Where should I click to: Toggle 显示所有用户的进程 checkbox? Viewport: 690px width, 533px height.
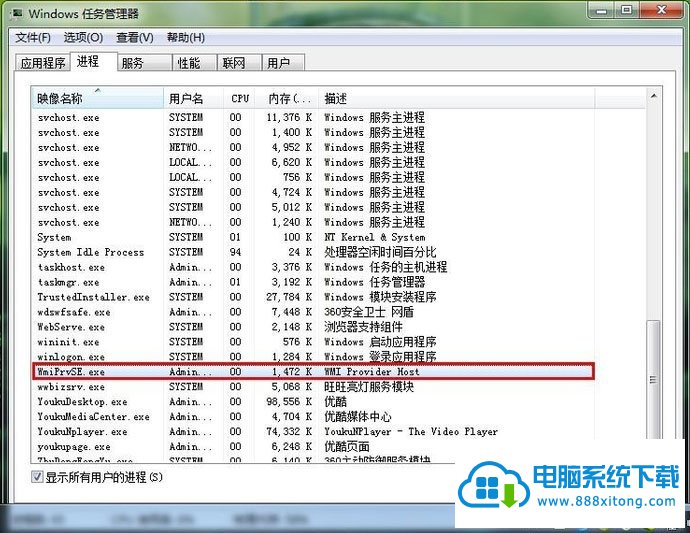(x=37, y=477)
